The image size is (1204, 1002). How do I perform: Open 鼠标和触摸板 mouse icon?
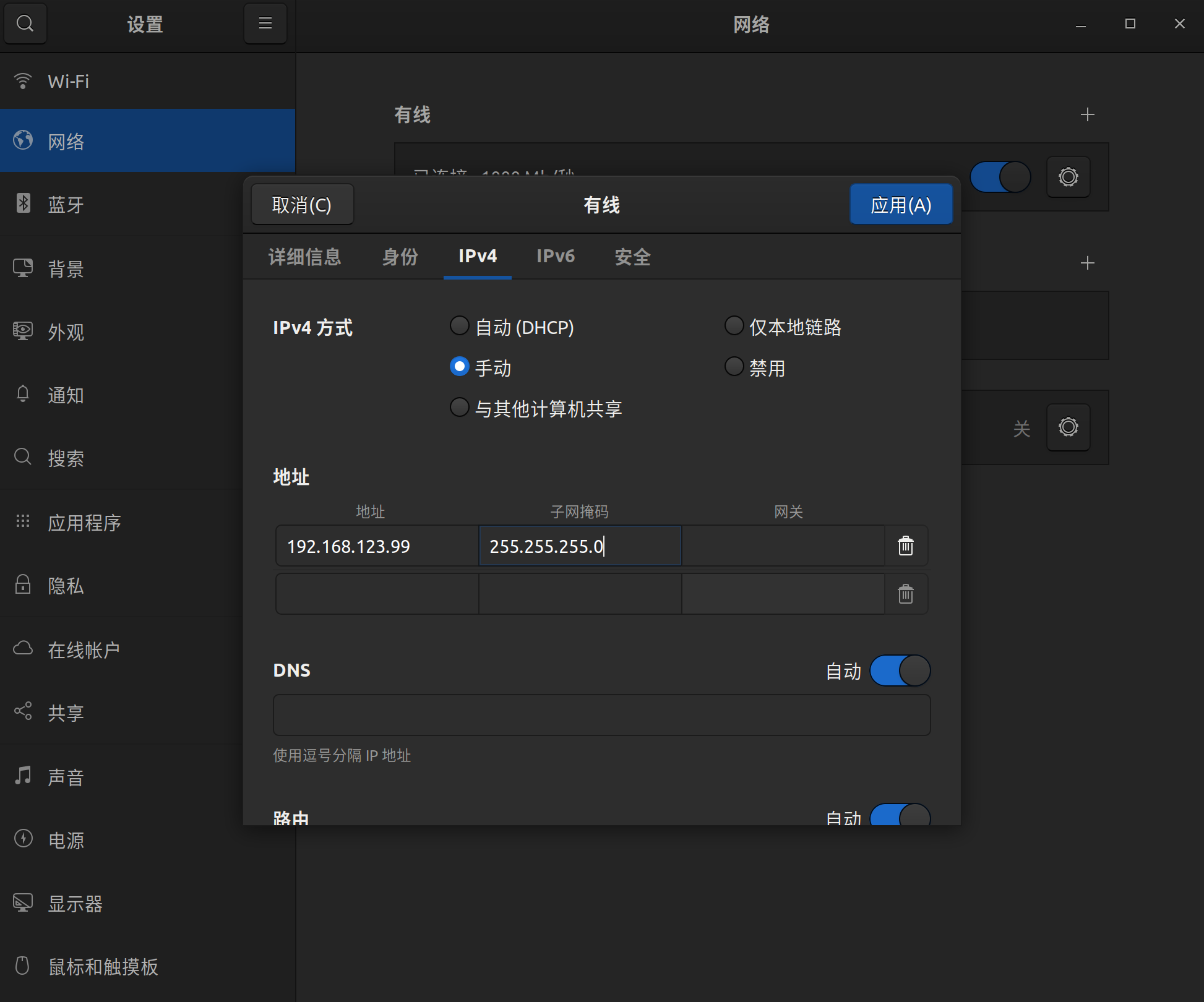click(x=23, y=966)
